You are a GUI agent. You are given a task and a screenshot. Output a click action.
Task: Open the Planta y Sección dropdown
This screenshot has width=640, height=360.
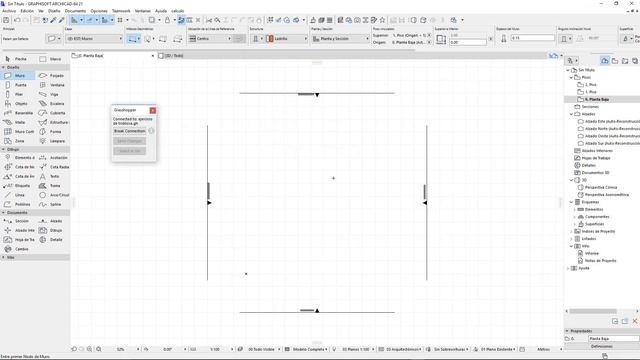click(340, 38)
